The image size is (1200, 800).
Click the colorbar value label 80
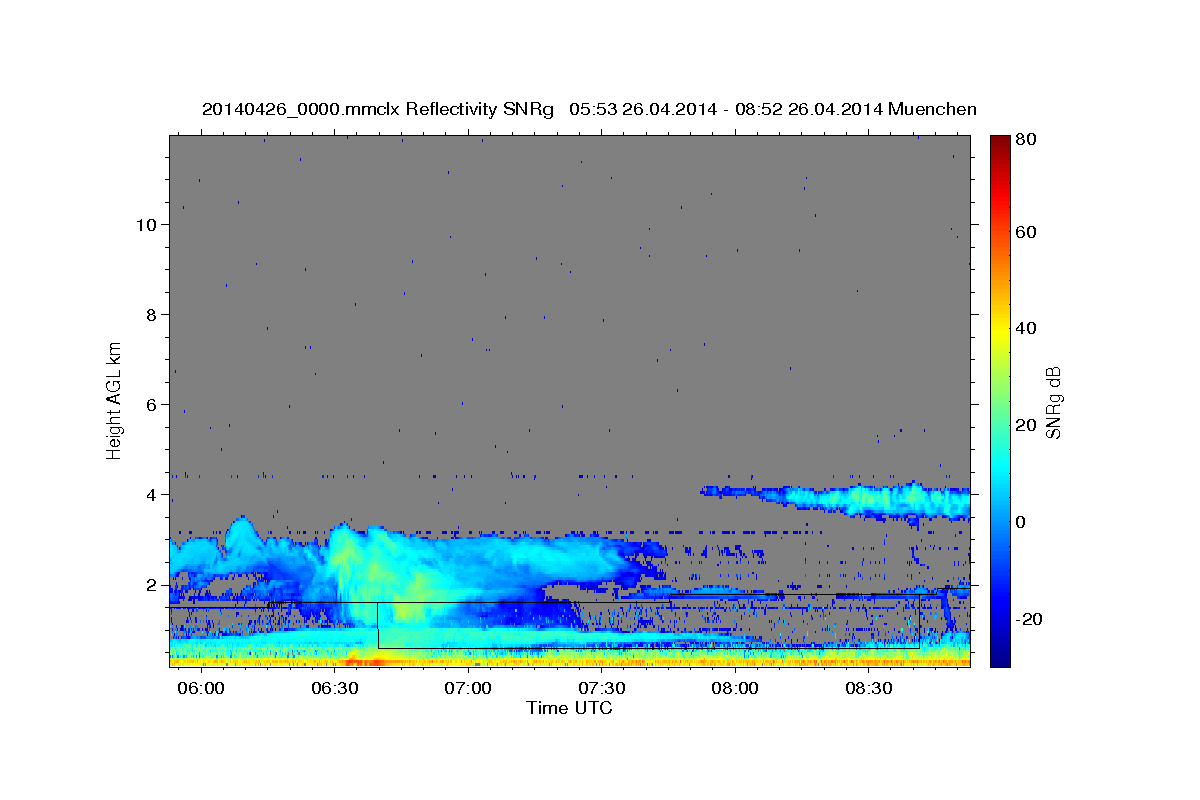tap(1024, 140)
